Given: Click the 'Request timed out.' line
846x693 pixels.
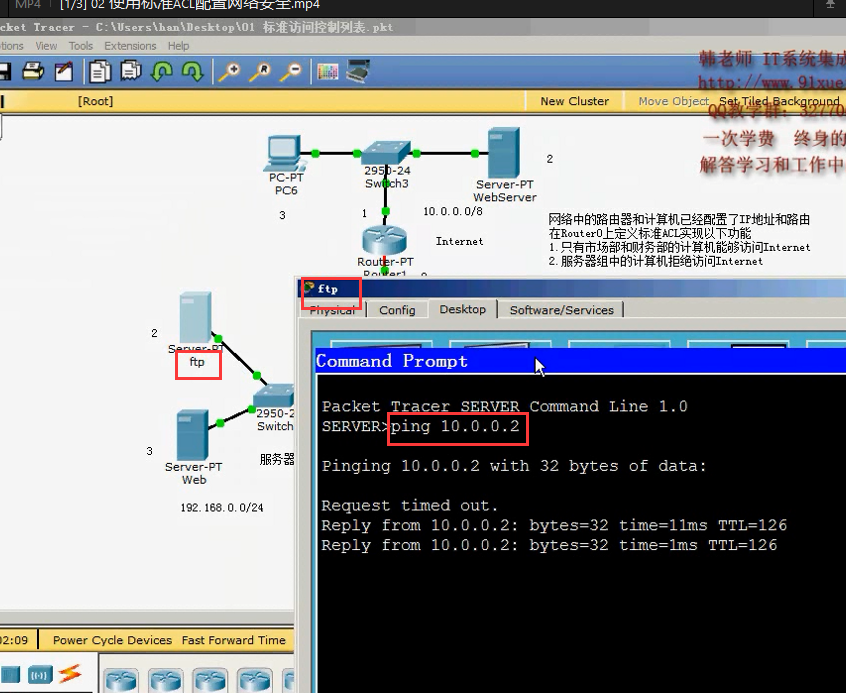Looking at the screenshot, I should pyautogui.click(x=410, y=505).
